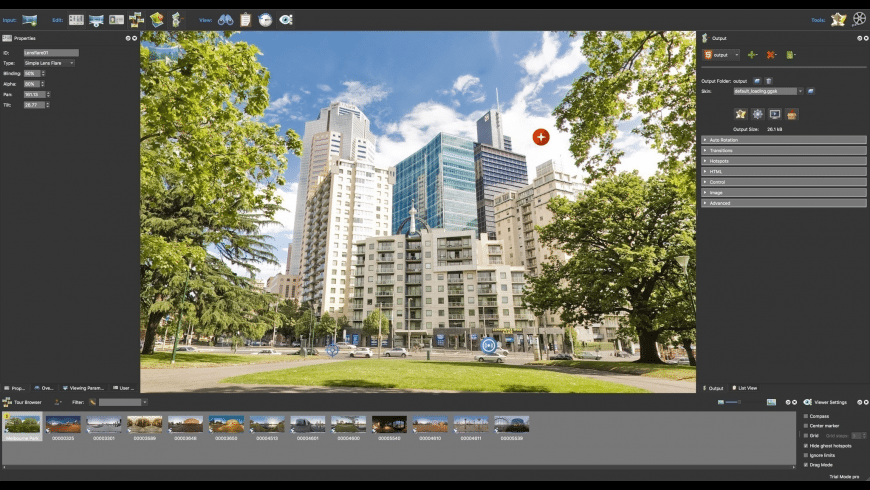Click the Edit Skin star icon in the Output panel
This screenshot has height=490, width=870.
740,114
